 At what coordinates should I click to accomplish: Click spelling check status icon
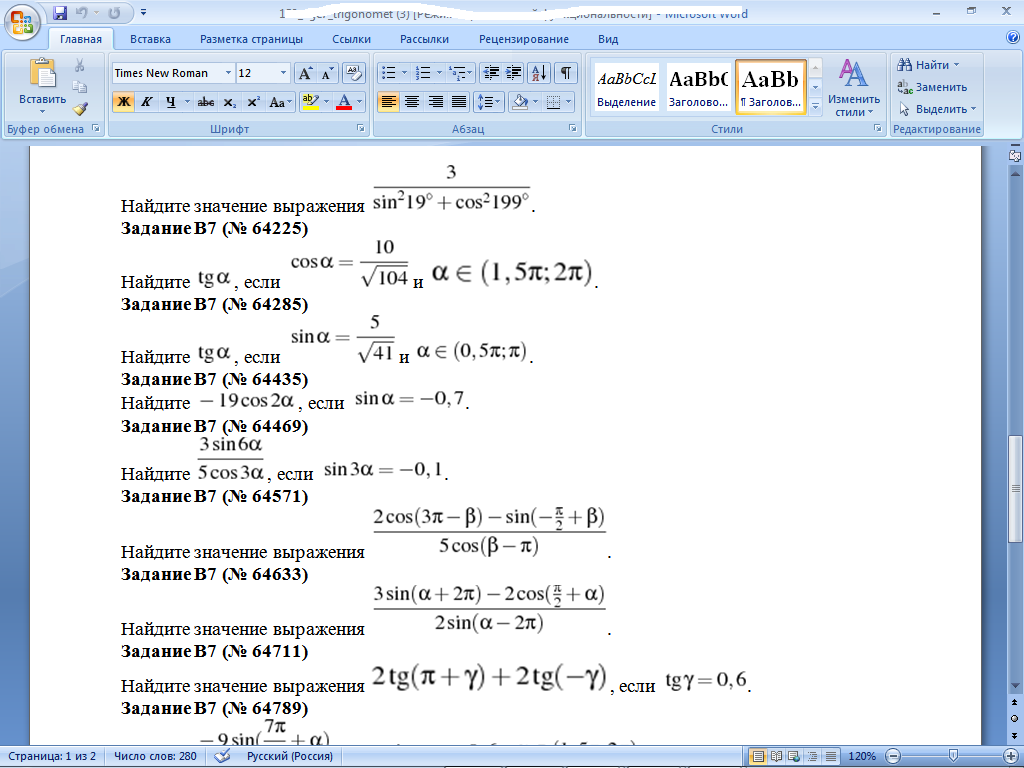click(x=222, y=756)
